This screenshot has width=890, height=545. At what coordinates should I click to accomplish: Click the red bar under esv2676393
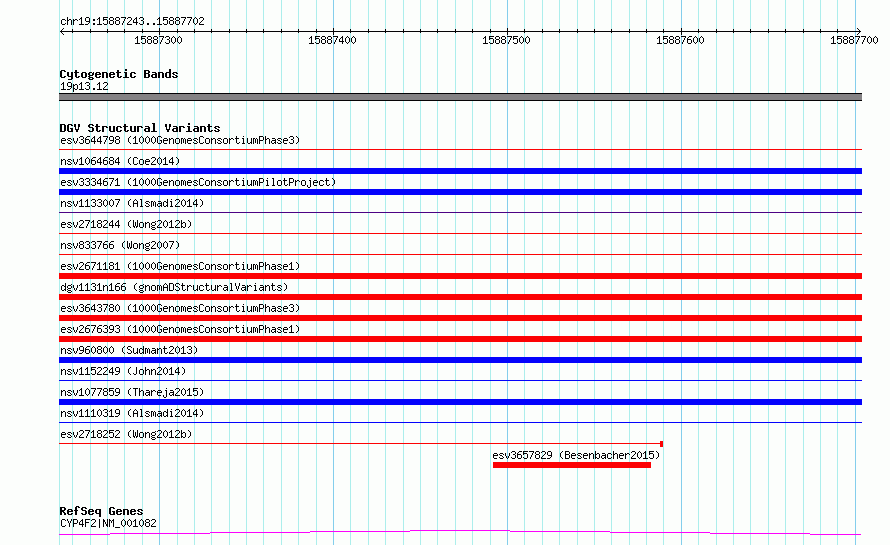coord(460,339)
